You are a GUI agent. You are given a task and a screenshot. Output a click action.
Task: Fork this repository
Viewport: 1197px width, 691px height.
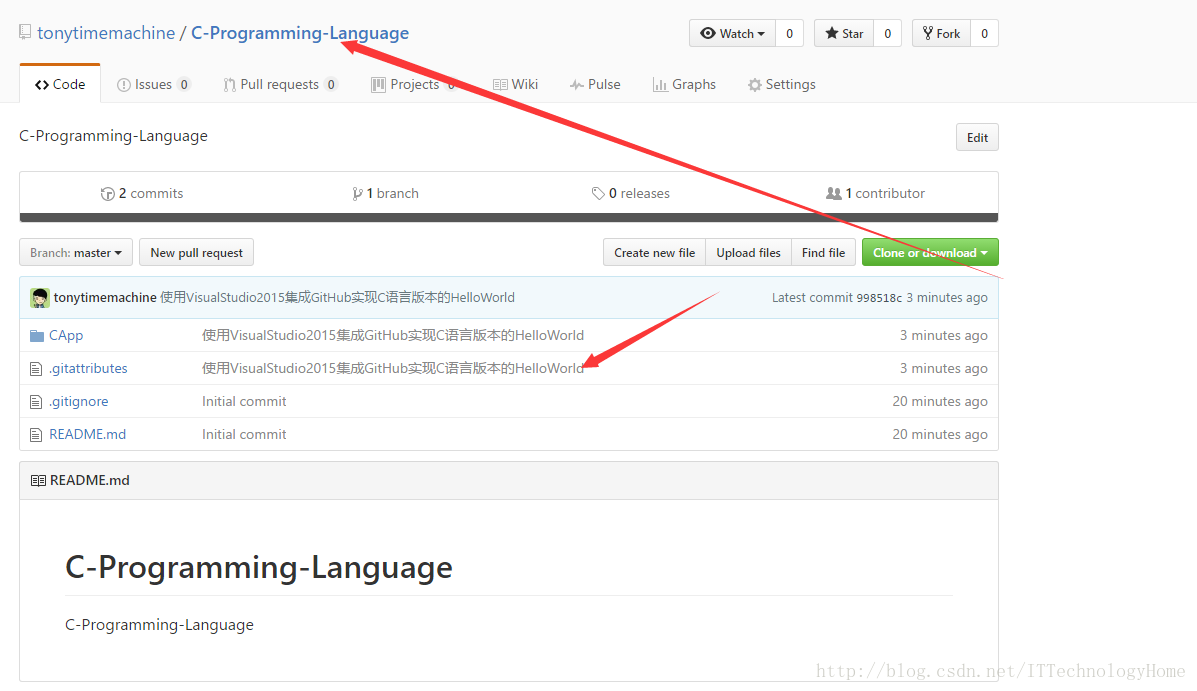941,34
